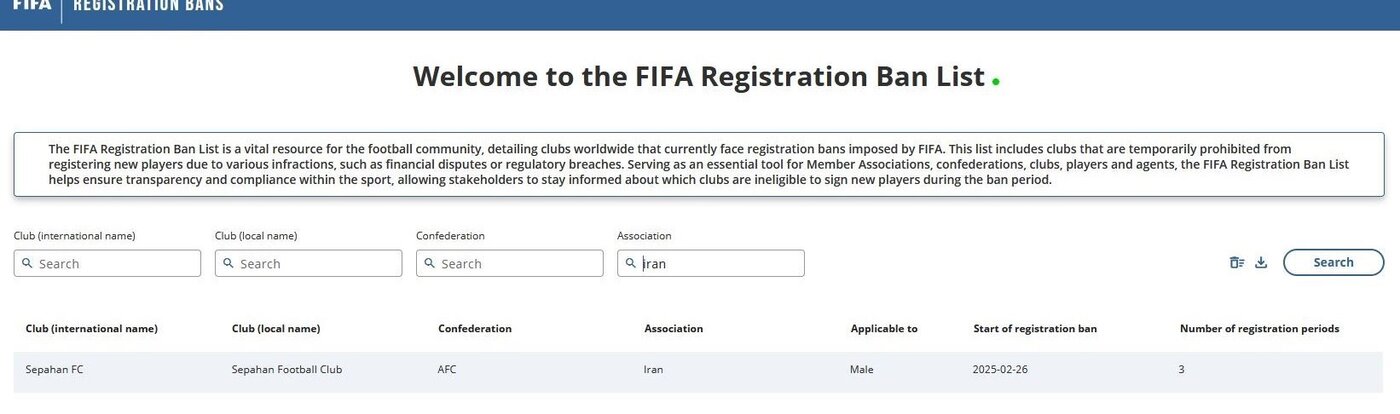Click the download list icon
This screenshot has width=1400, height=414.
pyautogui.click(x=1261, y=263)
